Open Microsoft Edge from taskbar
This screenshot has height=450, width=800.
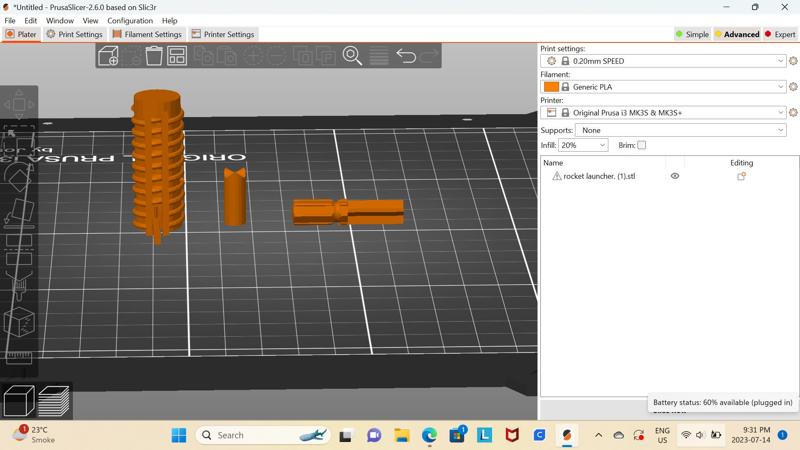tap(429, 435)
